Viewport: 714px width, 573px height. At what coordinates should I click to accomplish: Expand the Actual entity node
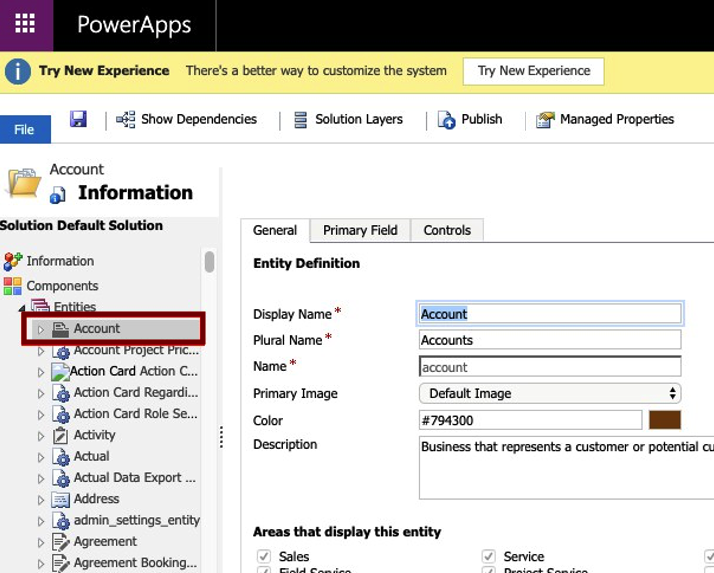[x=41, y=457]
